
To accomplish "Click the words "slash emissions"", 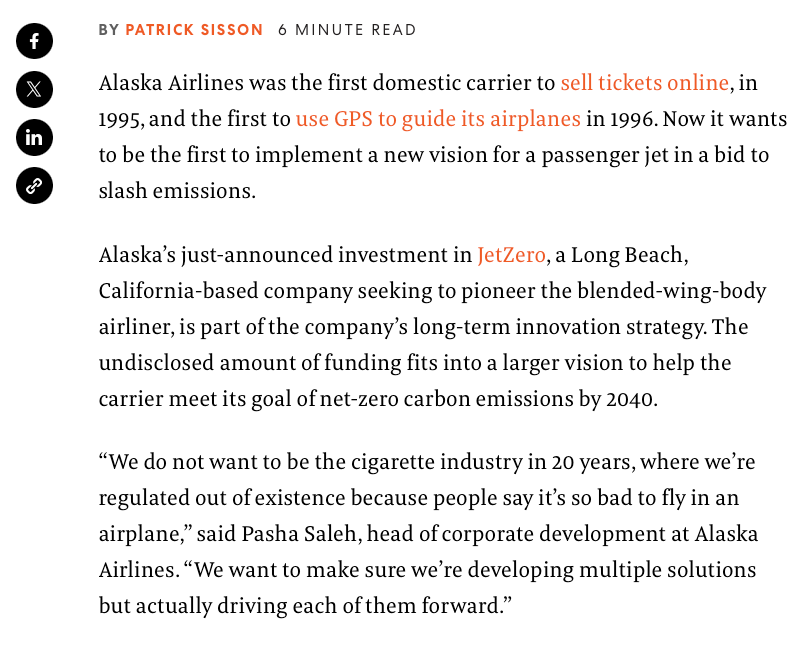I will (x=177, y=191).
